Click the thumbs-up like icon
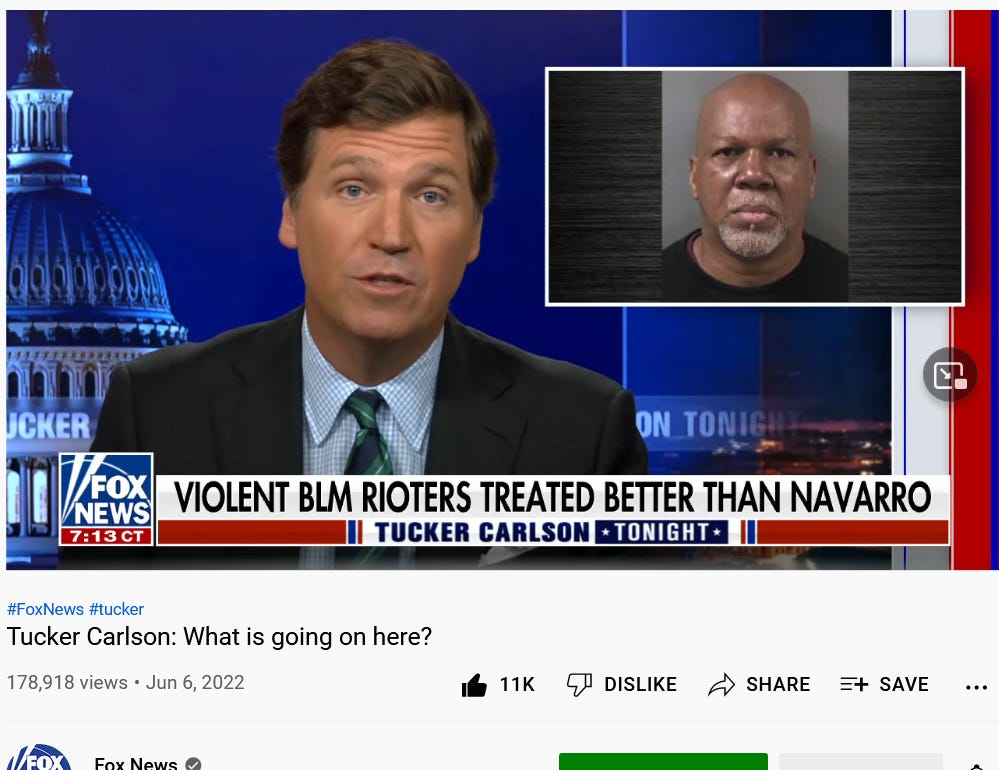999x770 pixels. [474, 685]
